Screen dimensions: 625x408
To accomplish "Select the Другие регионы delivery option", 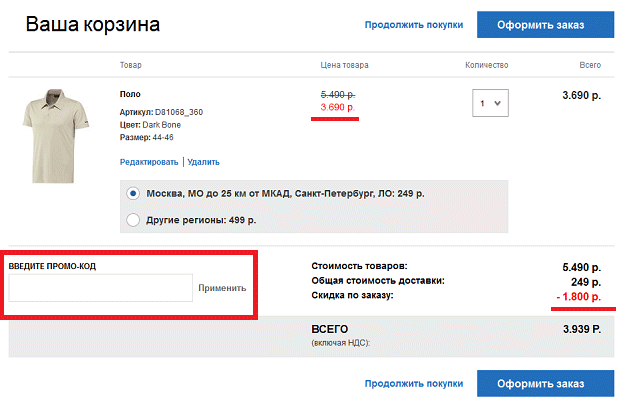I will tap(133, 220).
